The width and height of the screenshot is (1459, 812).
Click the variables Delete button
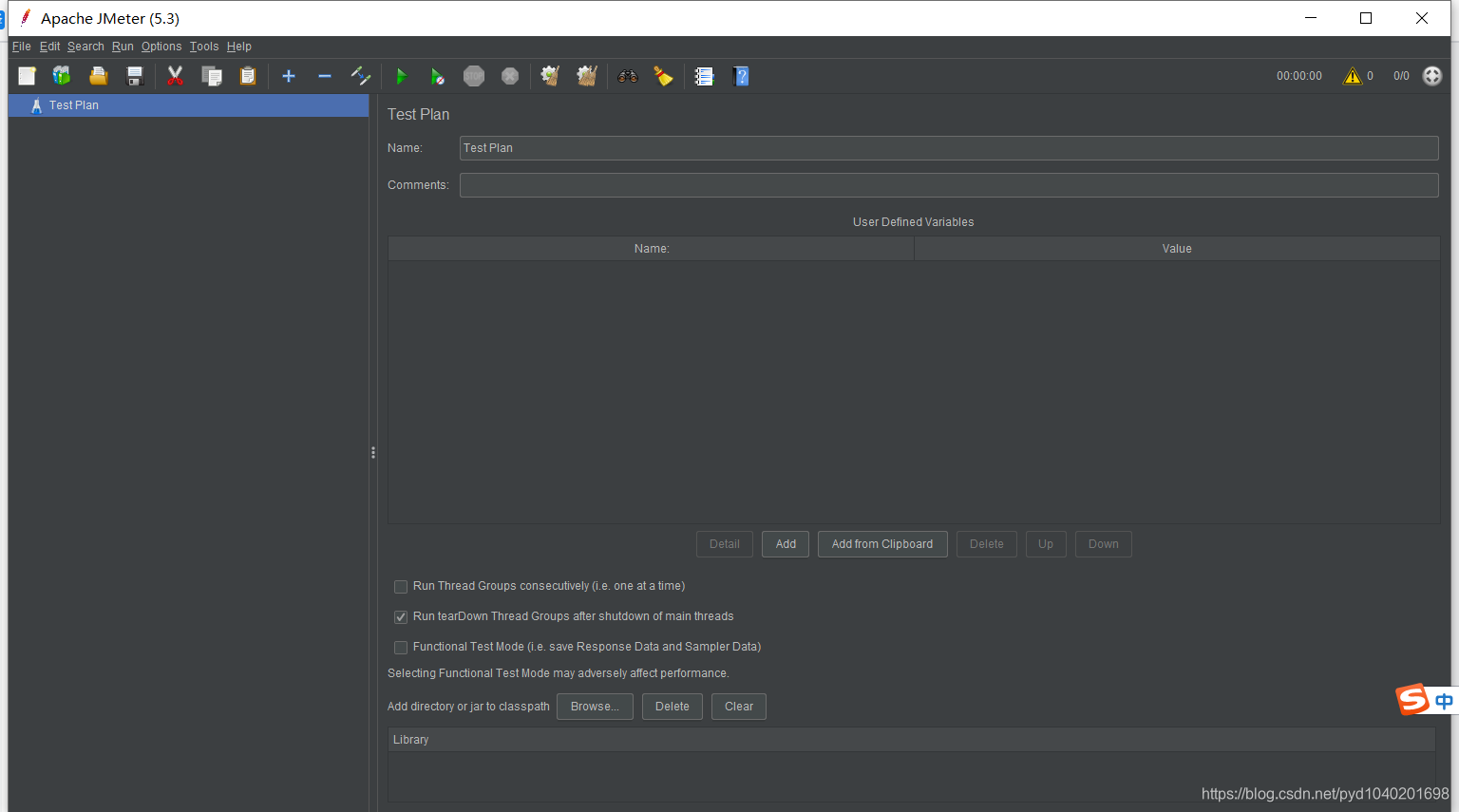pos(987,544)
